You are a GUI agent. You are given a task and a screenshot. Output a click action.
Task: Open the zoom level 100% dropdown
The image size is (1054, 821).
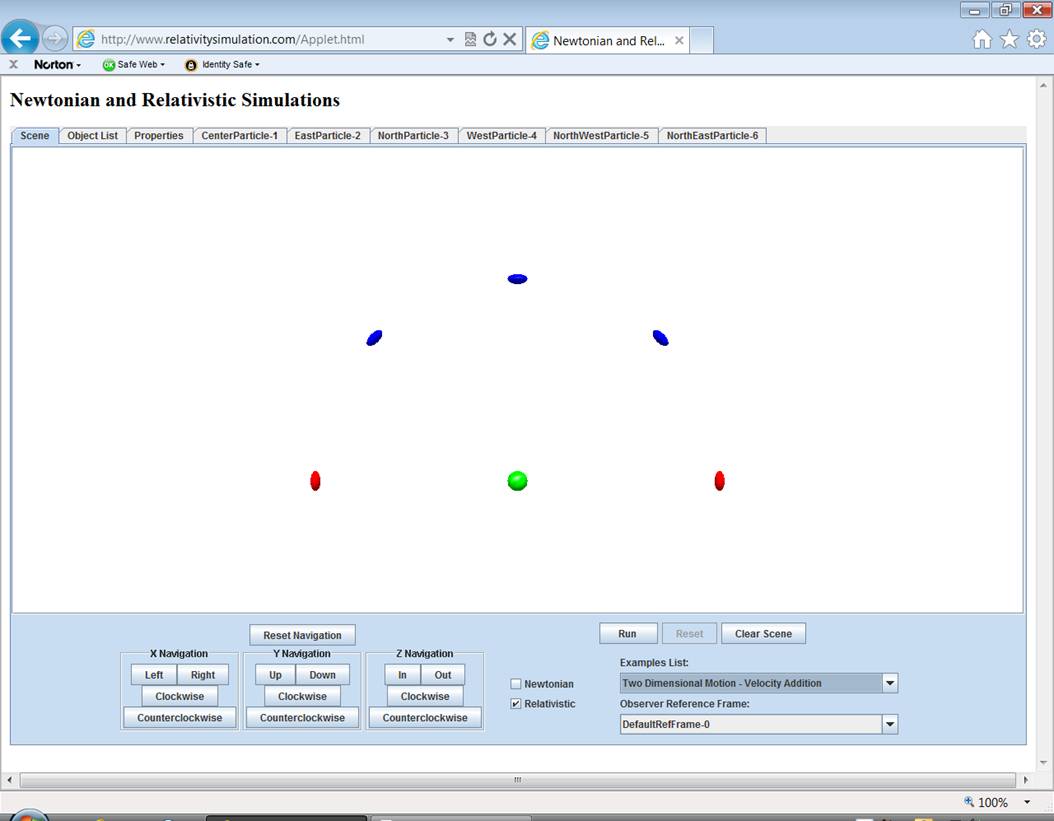[1027, 802]
